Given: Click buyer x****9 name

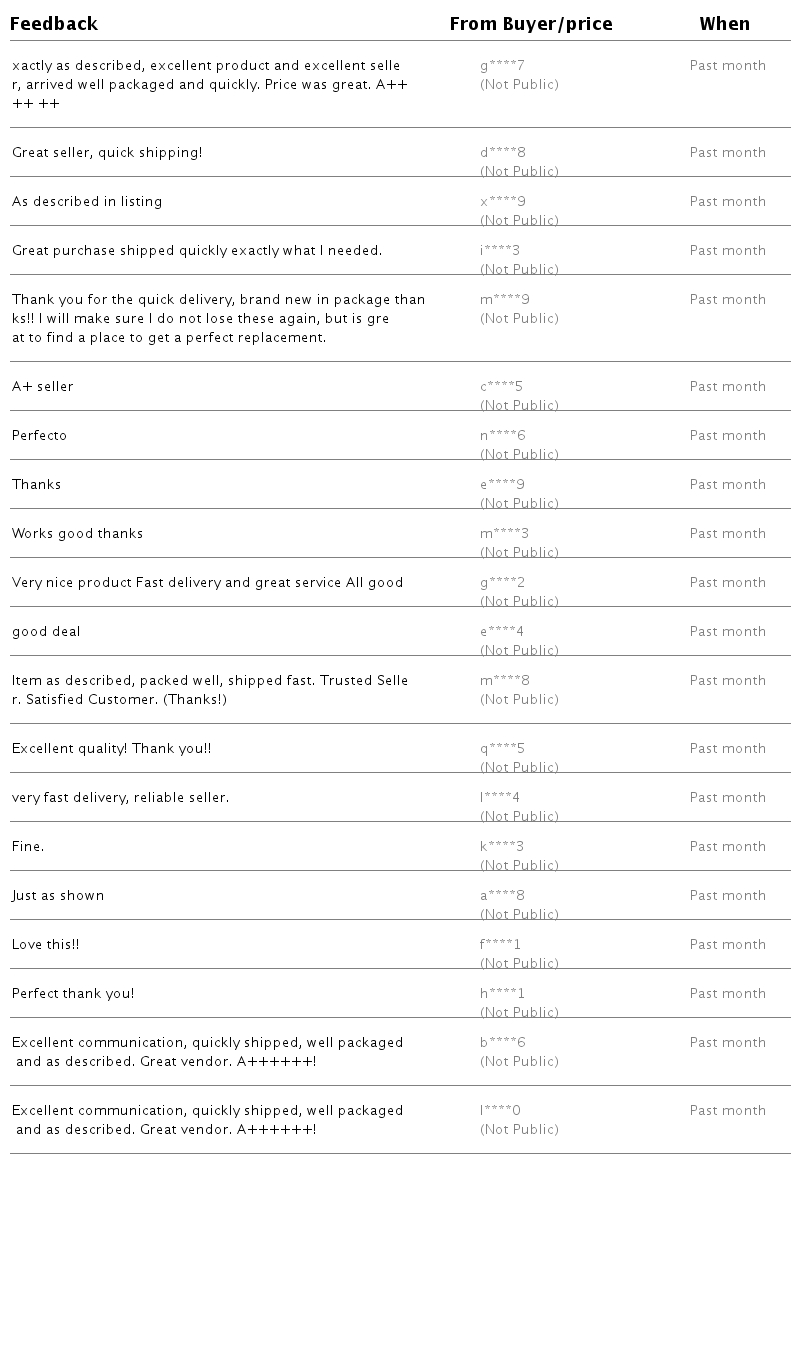Looking at the screenshot, I should (502, 202).
